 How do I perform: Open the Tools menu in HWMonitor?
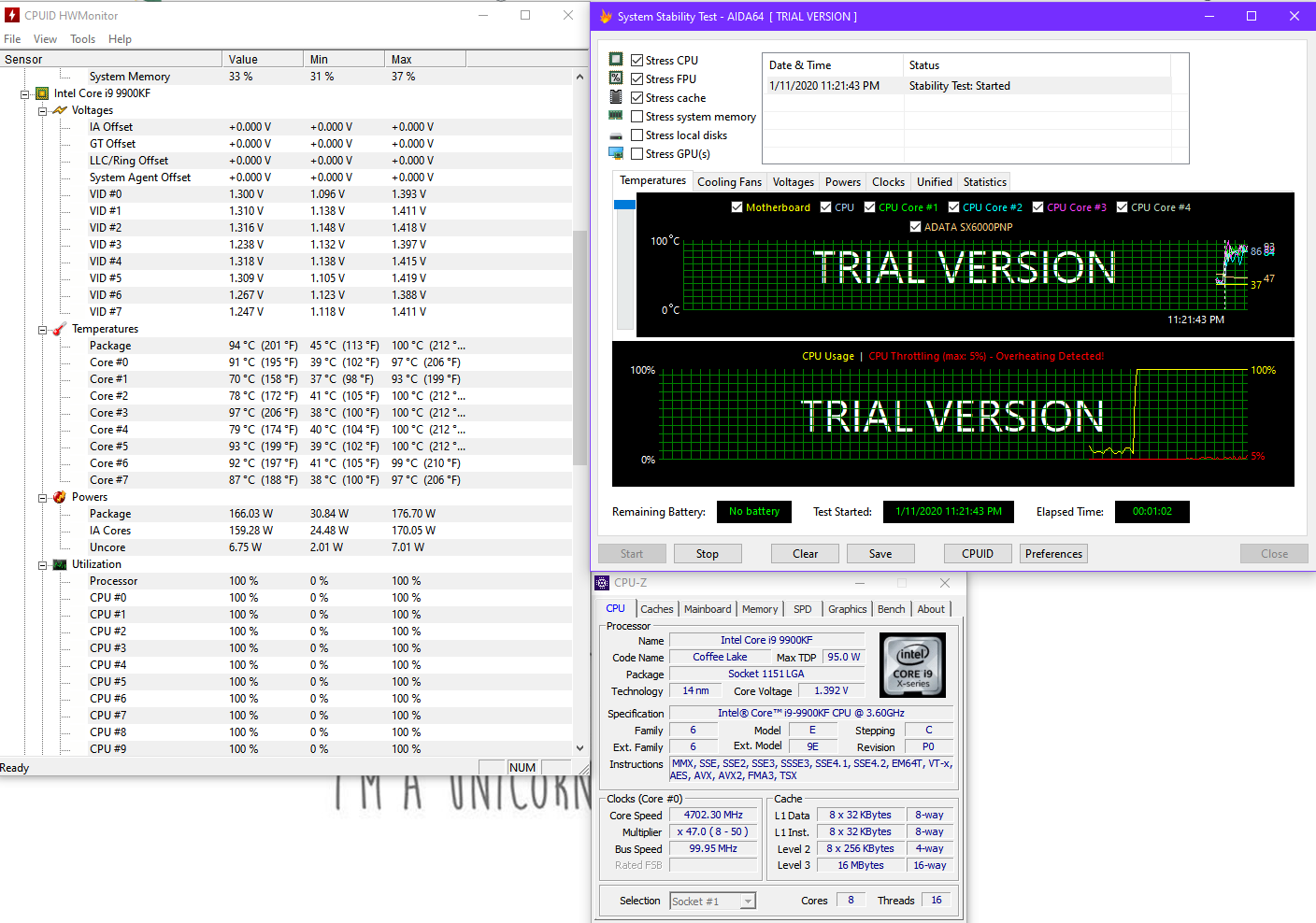tap(82, 39)
